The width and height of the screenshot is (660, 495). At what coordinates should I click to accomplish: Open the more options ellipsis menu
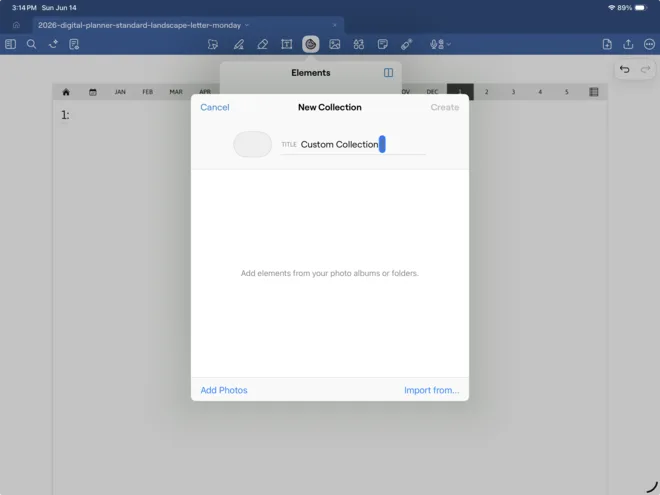pyautogui.click(x=649, y=44)
